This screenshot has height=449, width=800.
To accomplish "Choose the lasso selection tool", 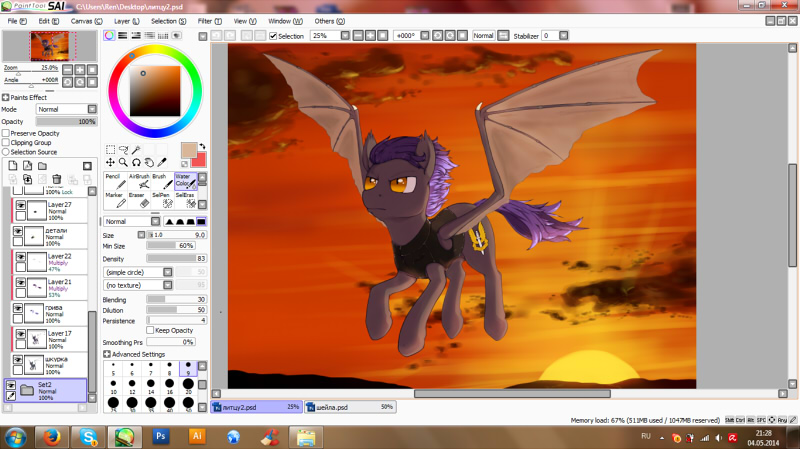I will click(123, 149).
